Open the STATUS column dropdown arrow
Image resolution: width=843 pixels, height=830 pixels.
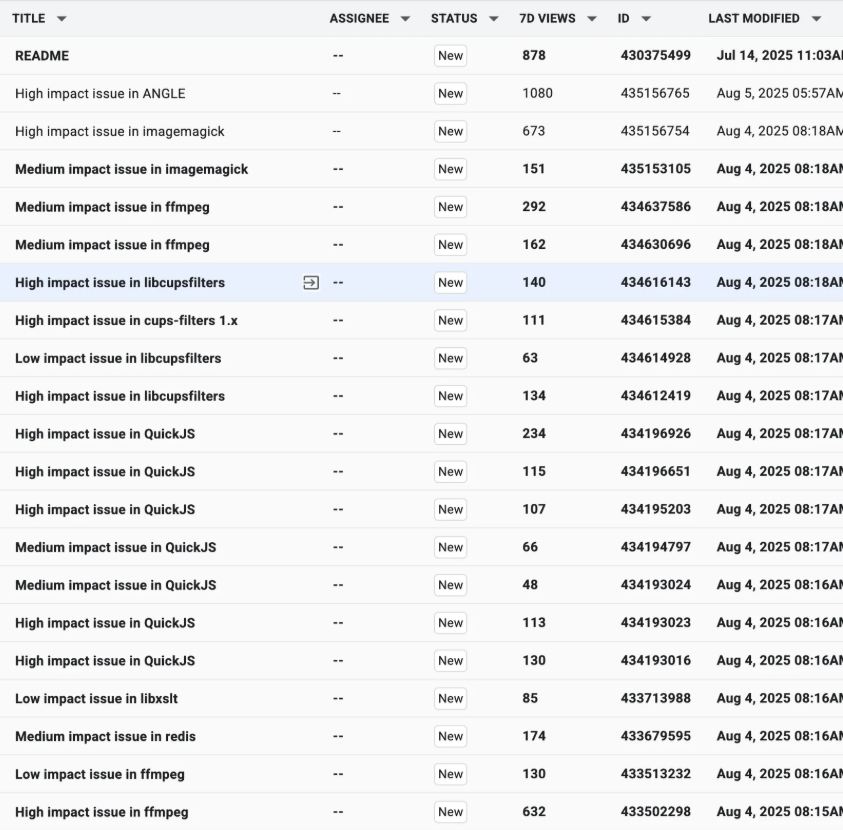(494, 19)
